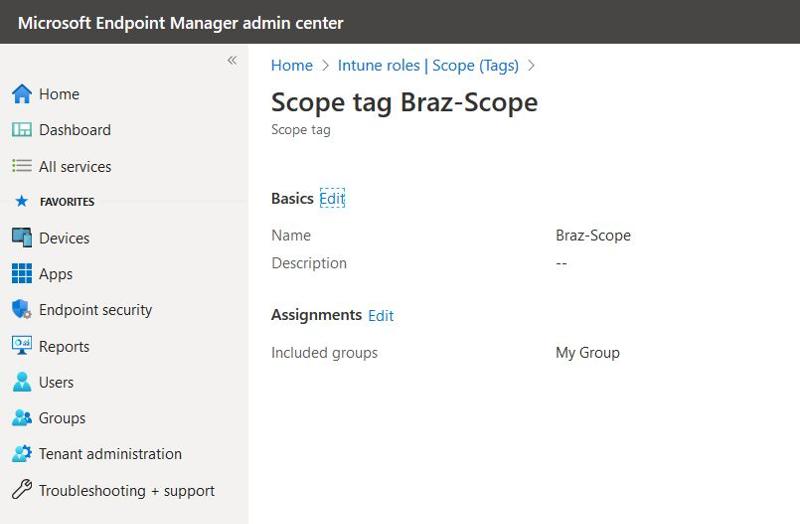Screen dimensions: 800x524
Task: Click the Favorites star icon
Action: click(x=21, y=201)
